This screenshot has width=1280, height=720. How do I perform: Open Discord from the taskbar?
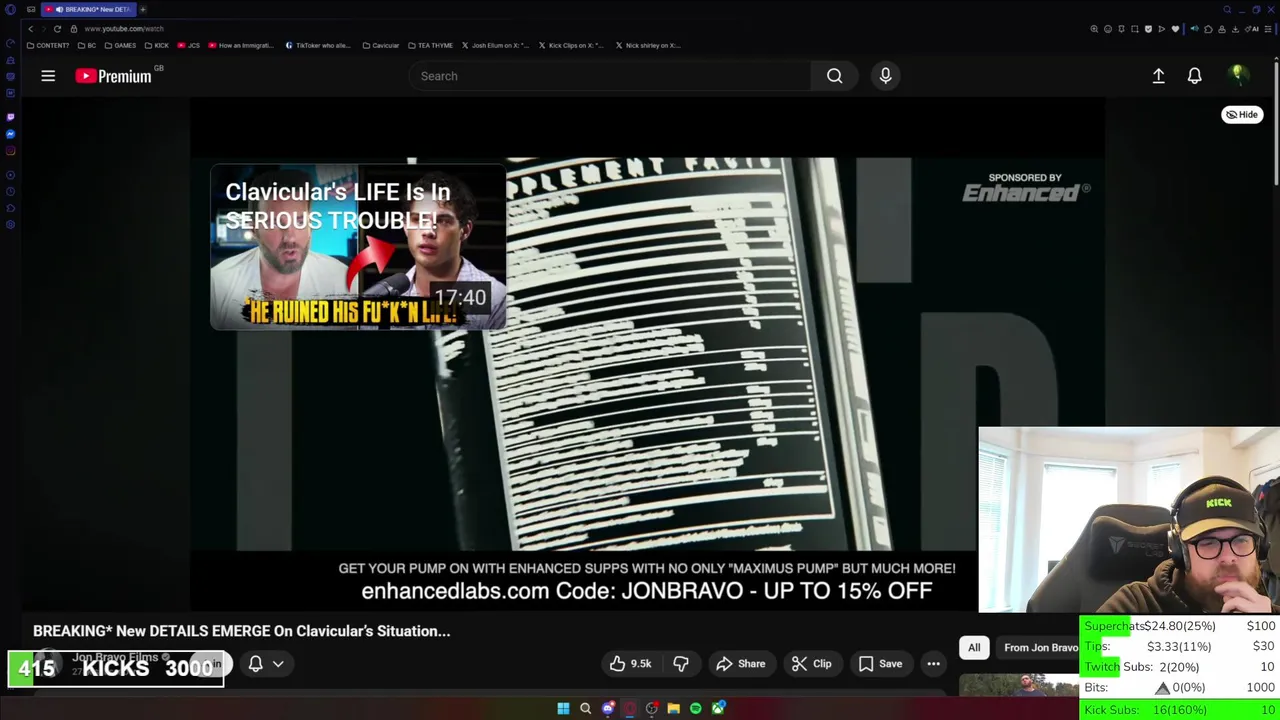[x=608, y=708]
